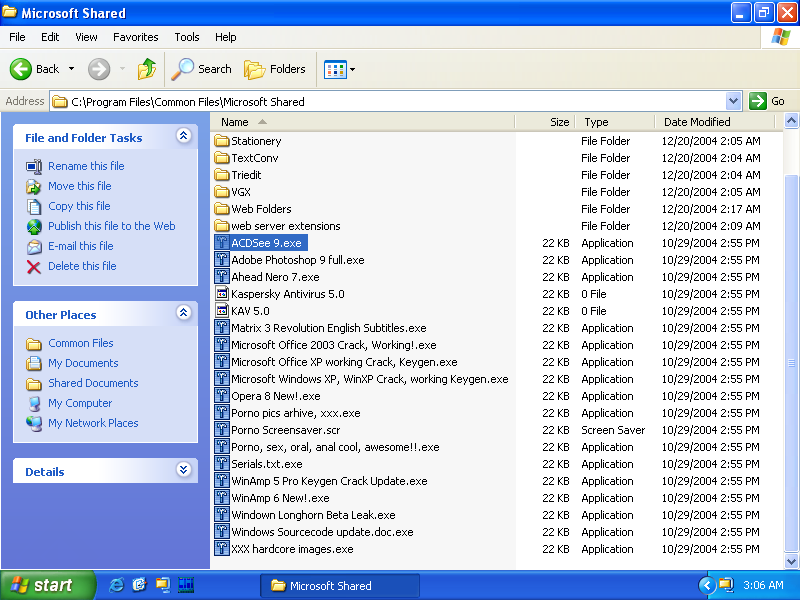Open the Search pane
Viewport: 800px width, 600px height.
tap(202, 69)
